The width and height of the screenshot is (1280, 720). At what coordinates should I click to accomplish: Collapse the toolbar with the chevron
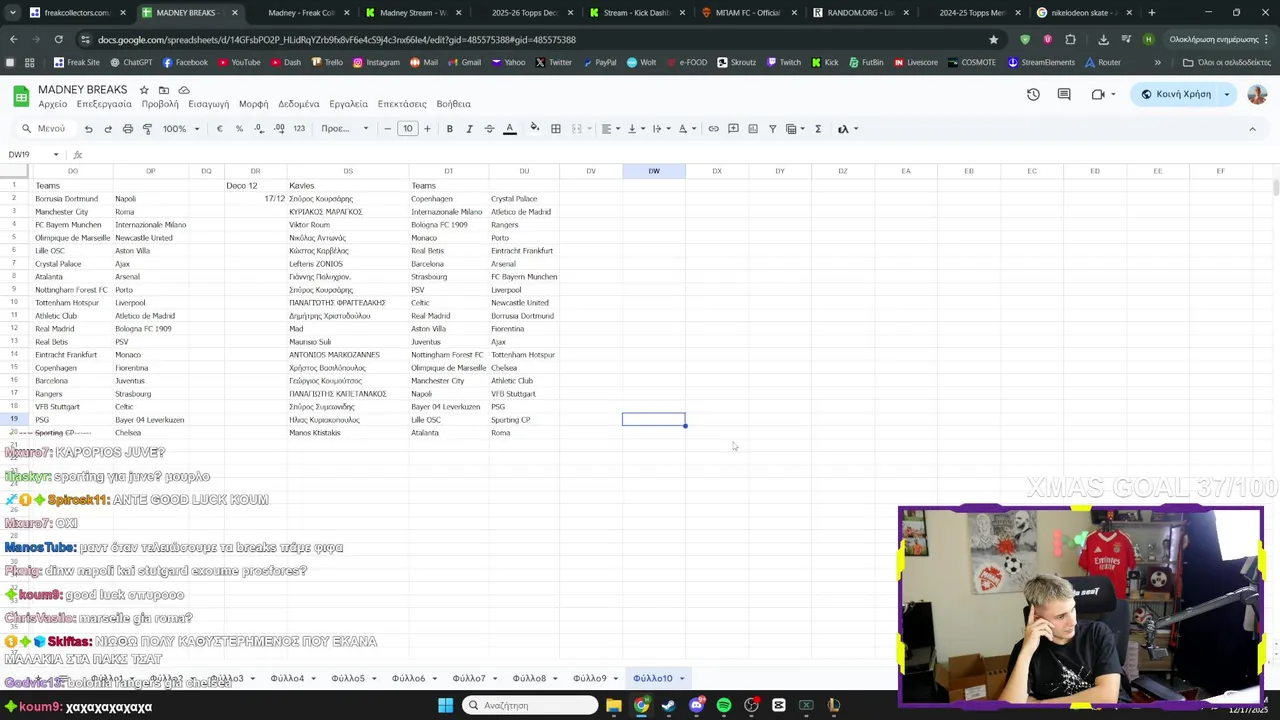[x=1252, y=129]
